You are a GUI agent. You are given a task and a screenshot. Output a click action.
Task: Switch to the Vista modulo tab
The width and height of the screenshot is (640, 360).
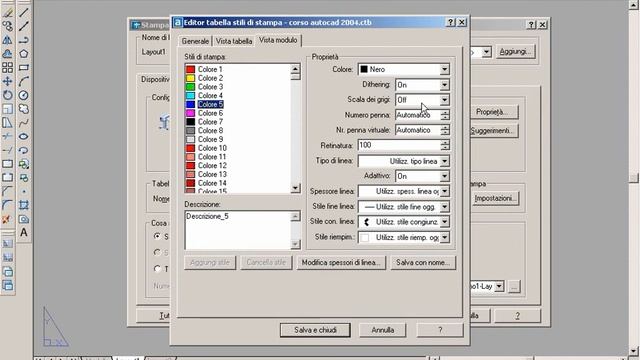coord(278,40)
